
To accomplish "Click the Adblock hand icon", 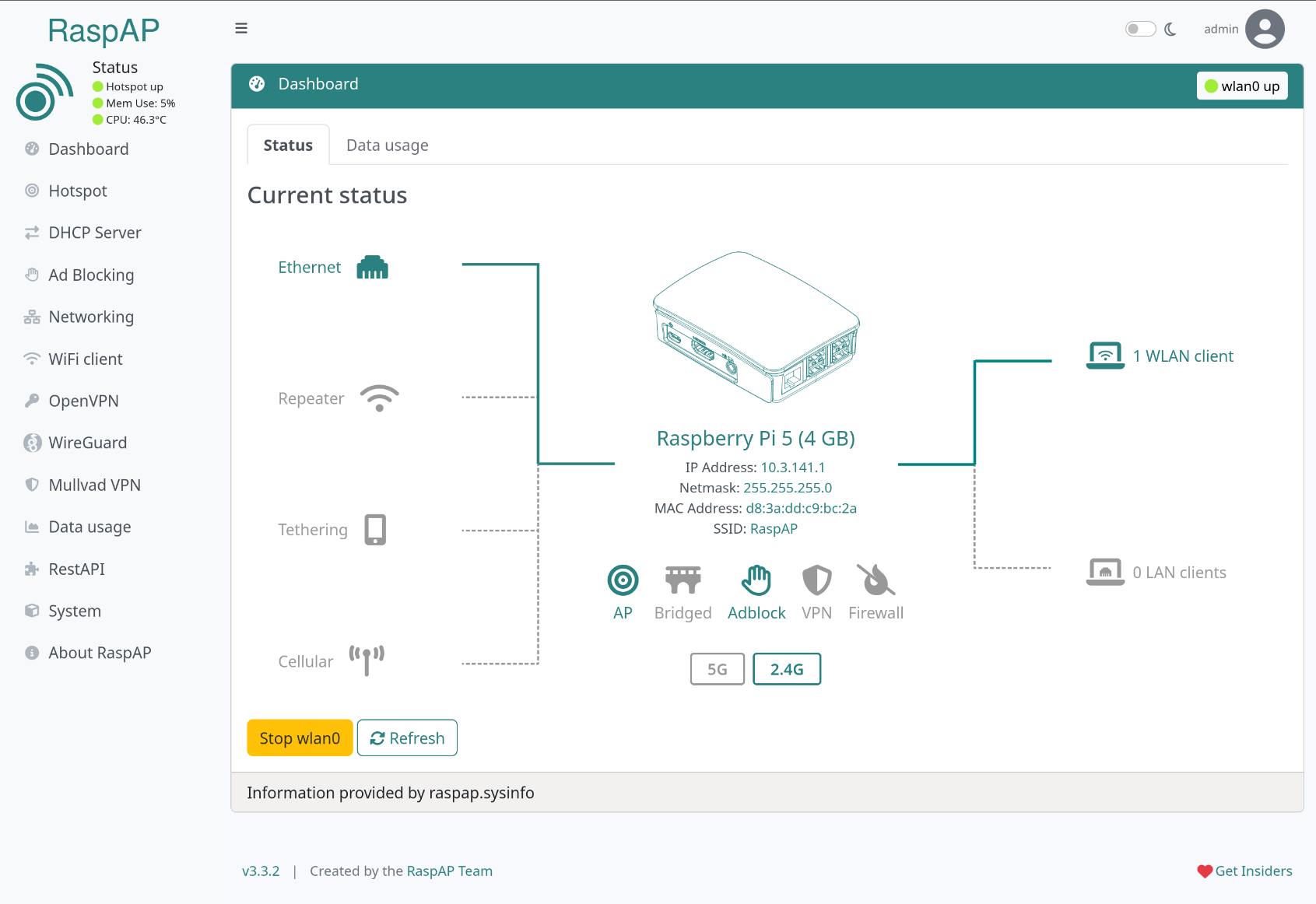I will pos(756,580).
